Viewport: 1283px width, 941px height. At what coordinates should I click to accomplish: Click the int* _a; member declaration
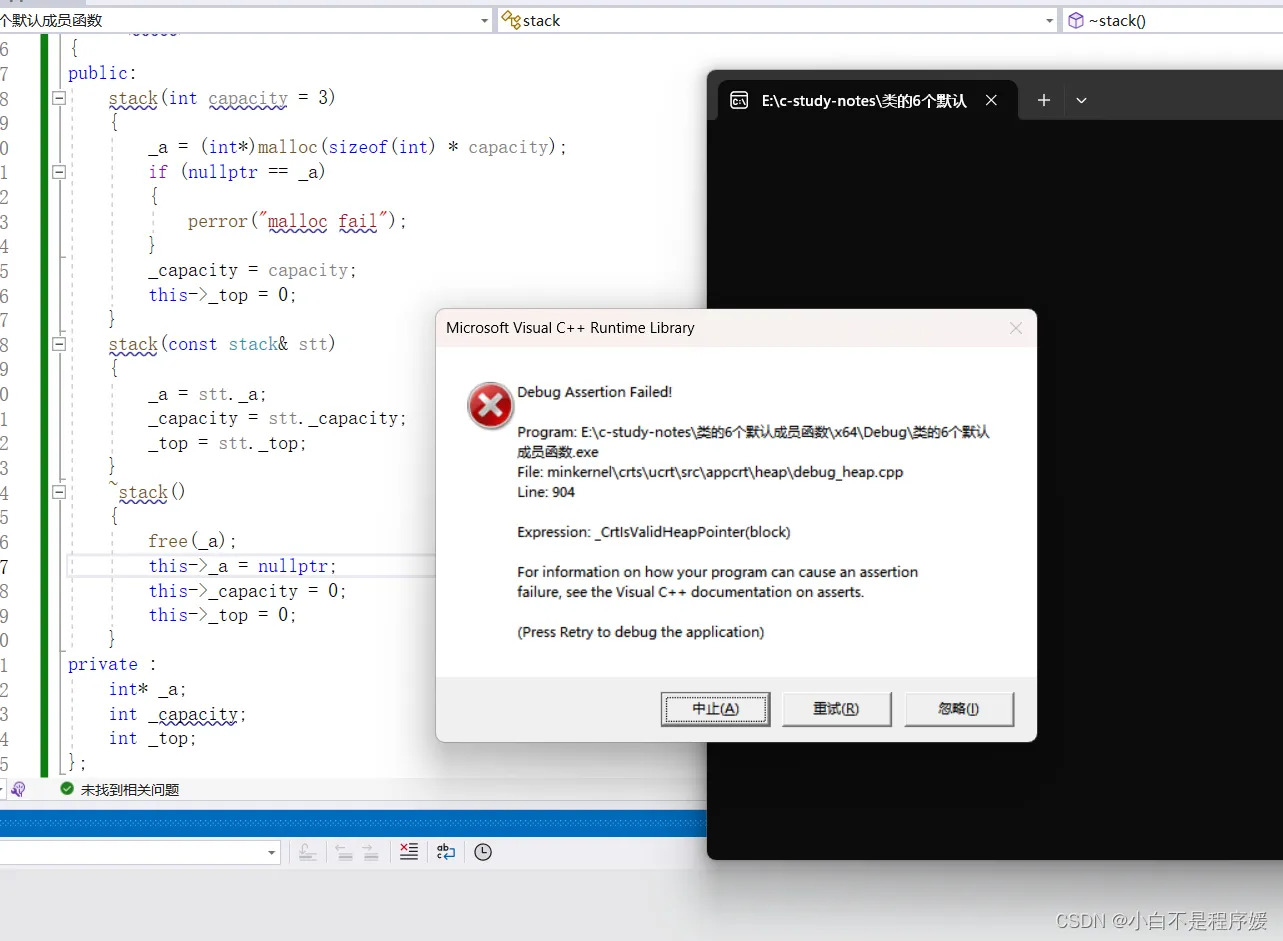(x=148, y=689)
